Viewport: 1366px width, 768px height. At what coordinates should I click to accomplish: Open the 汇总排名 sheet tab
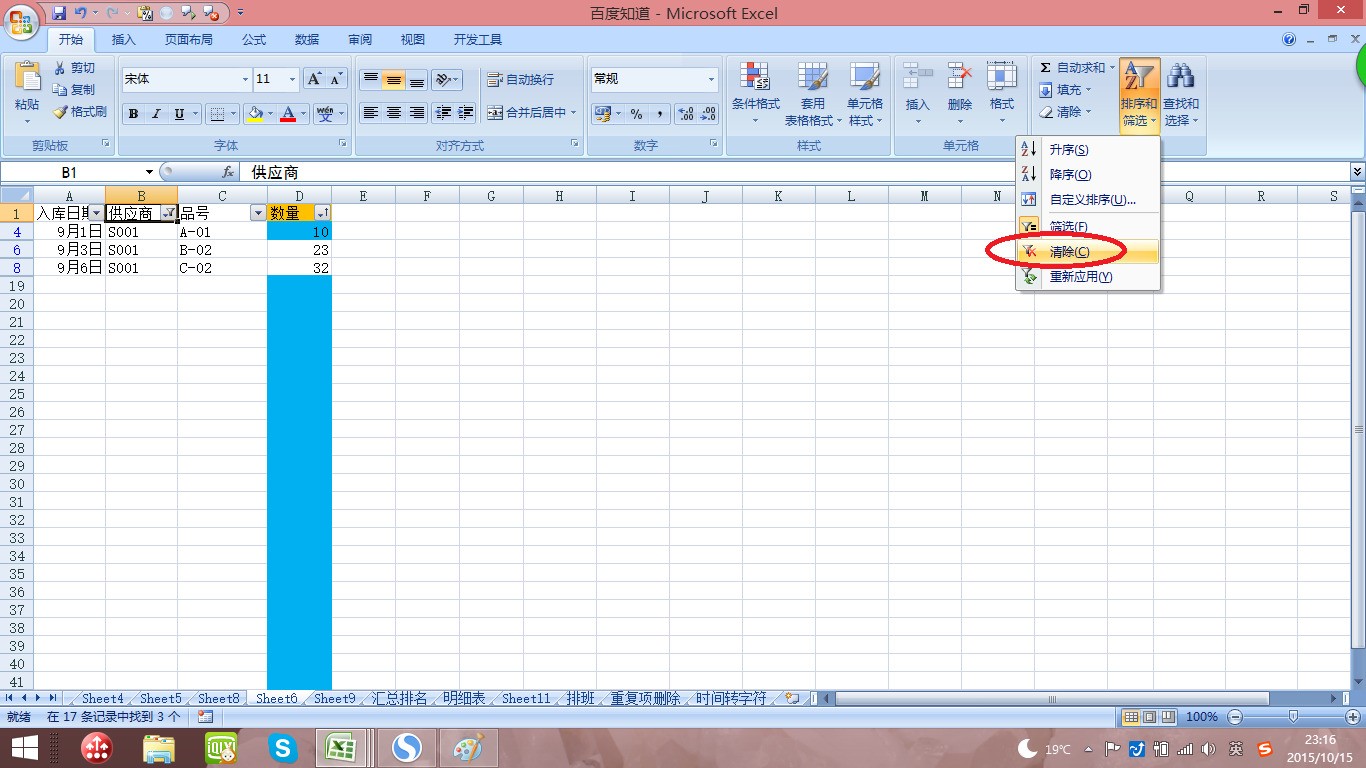(399, 699)
